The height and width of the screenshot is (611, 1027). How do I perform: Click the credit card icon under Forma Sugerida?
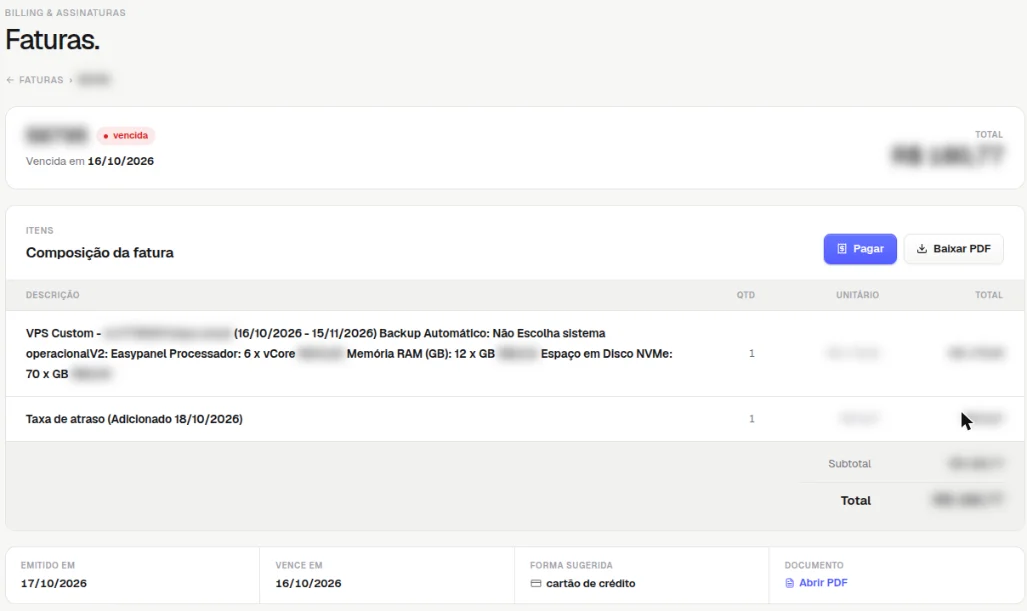536,583
